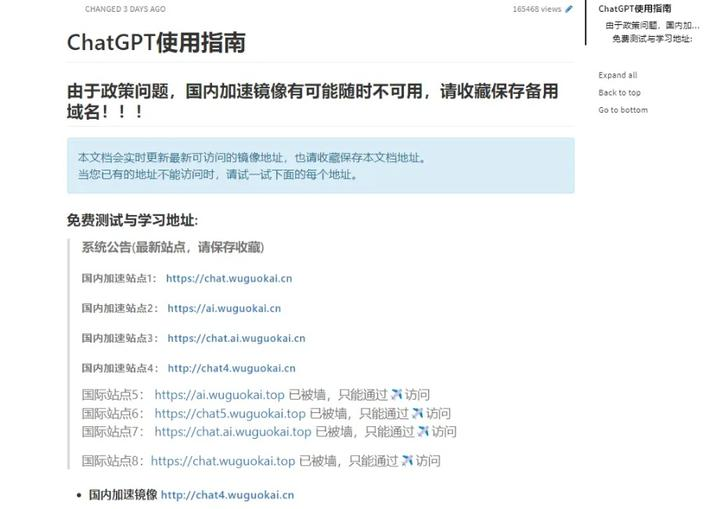Click the airplane emoji on 国际站点5 line

coord(396,395)
